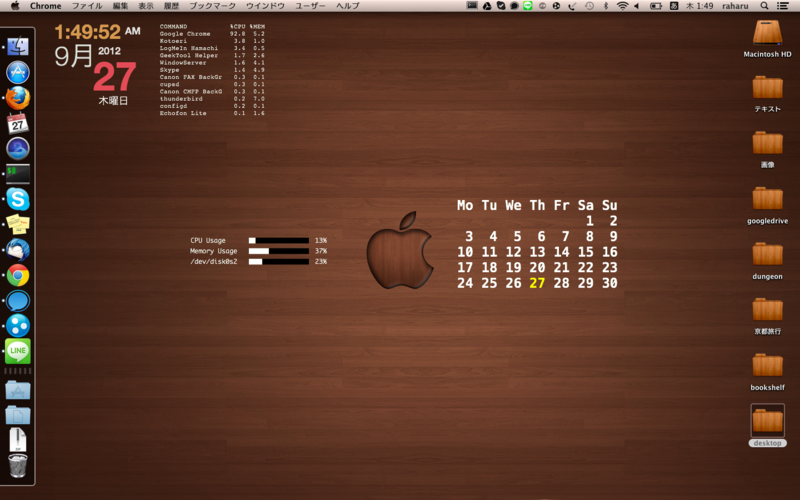Viewport: 800px width, 500px height.
Task: Open the Applications folder stack in Dock
Action: [17, 390]
